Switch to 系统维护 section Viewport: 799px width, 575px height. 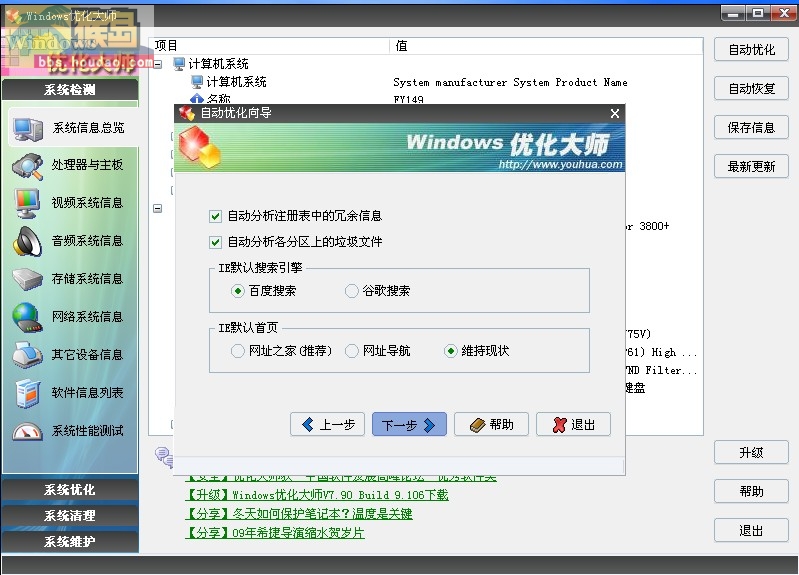70,541
